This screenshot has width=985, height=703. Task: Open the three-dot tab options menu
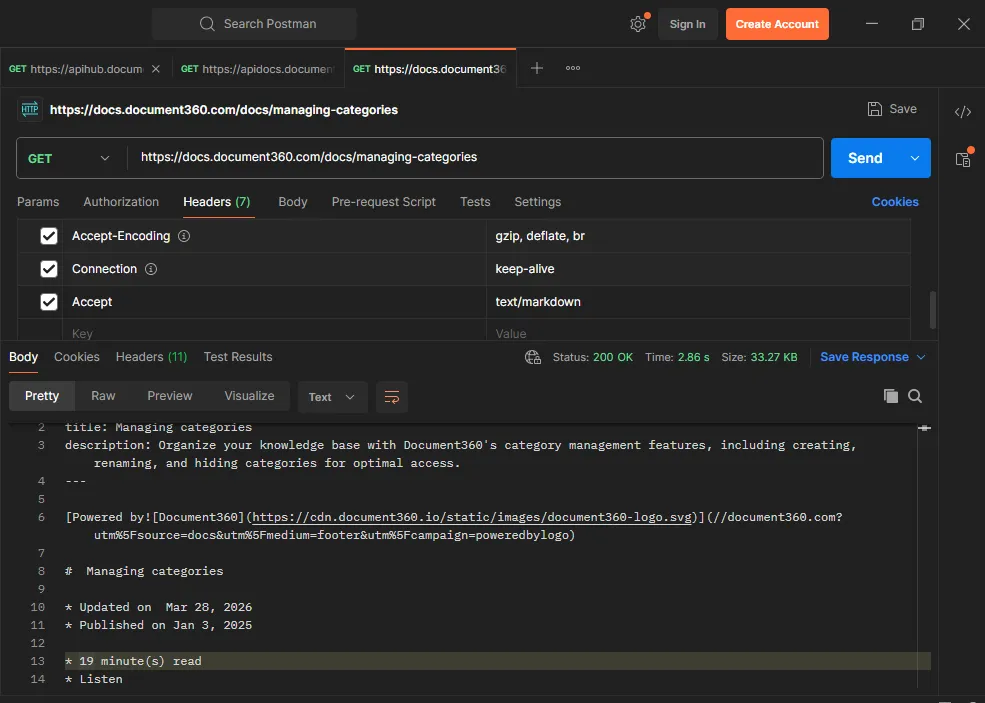point(573,68)
